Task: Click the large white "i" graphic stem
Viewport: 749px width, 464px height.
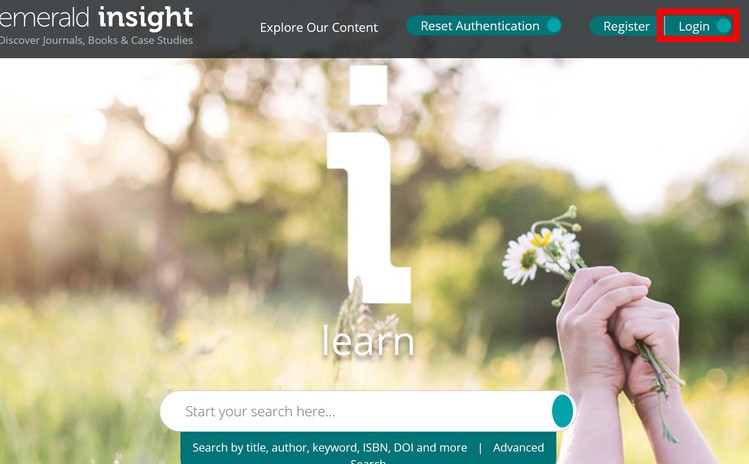Action: 370,218
